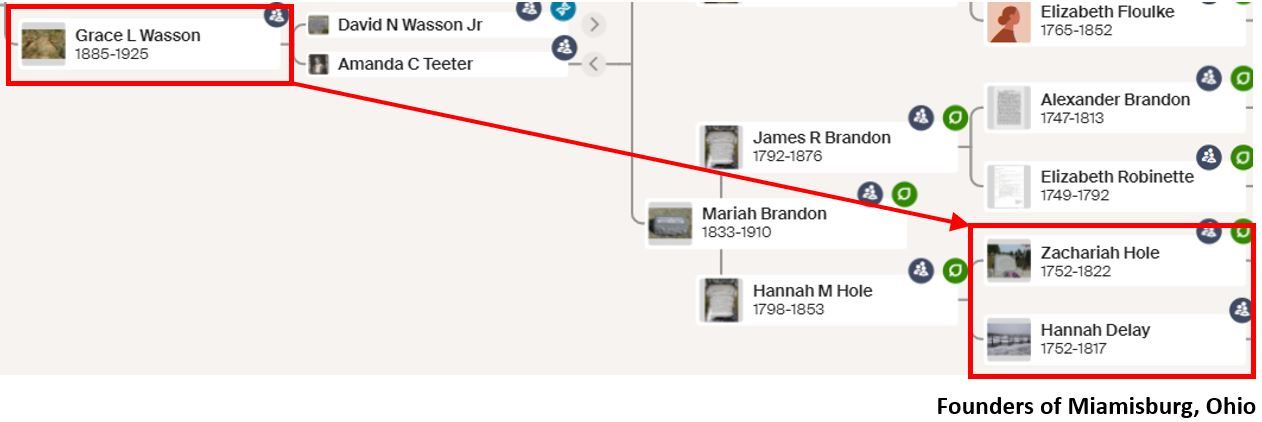Click the teal DNA icon near David N Wasson Jr

tap(563, 10)
